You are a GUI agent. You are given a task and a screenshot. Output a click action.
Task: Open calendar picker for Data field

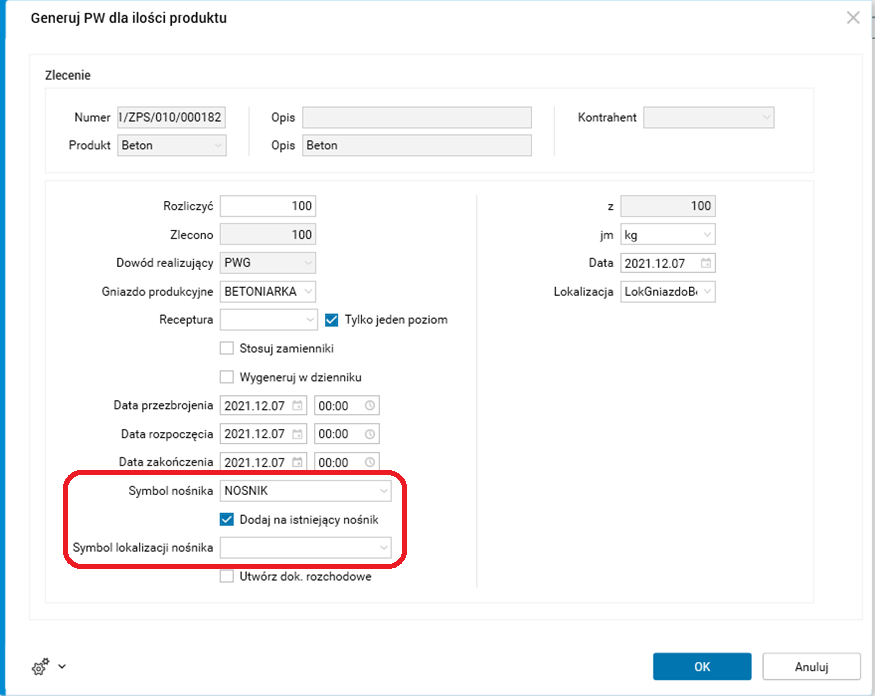click(706, 263)
